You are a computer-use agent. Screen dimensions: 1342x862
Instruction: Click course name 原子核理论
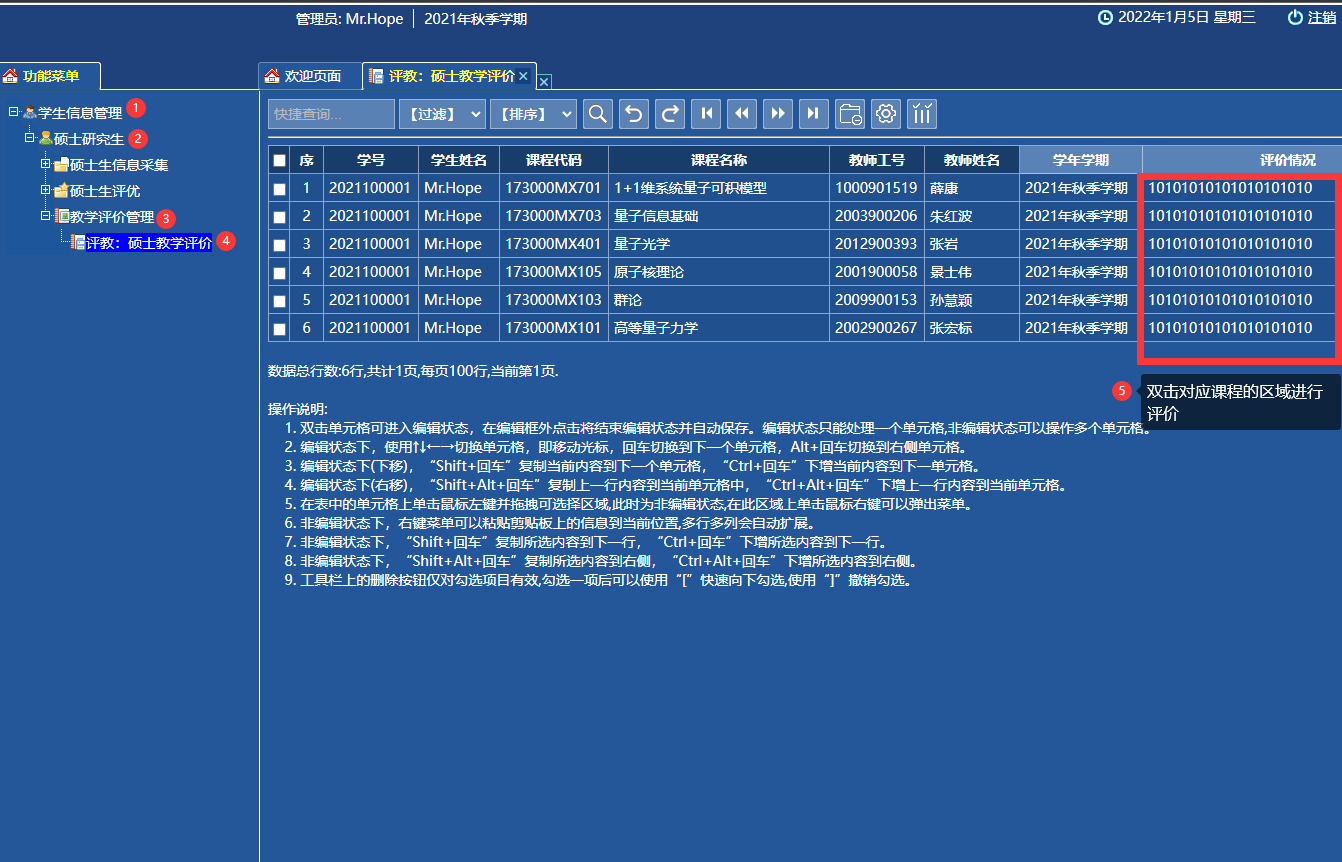pyautogui.click(x=649, y=272)
